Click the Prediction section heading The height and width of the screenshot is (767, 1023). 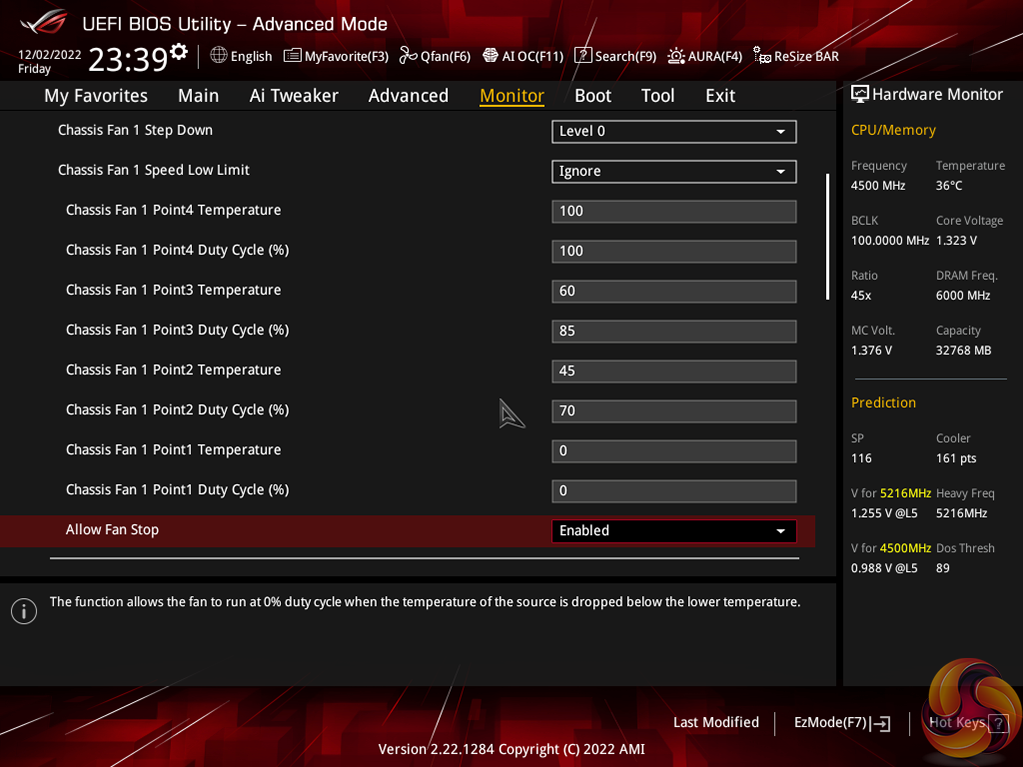[x=883, y=402]
